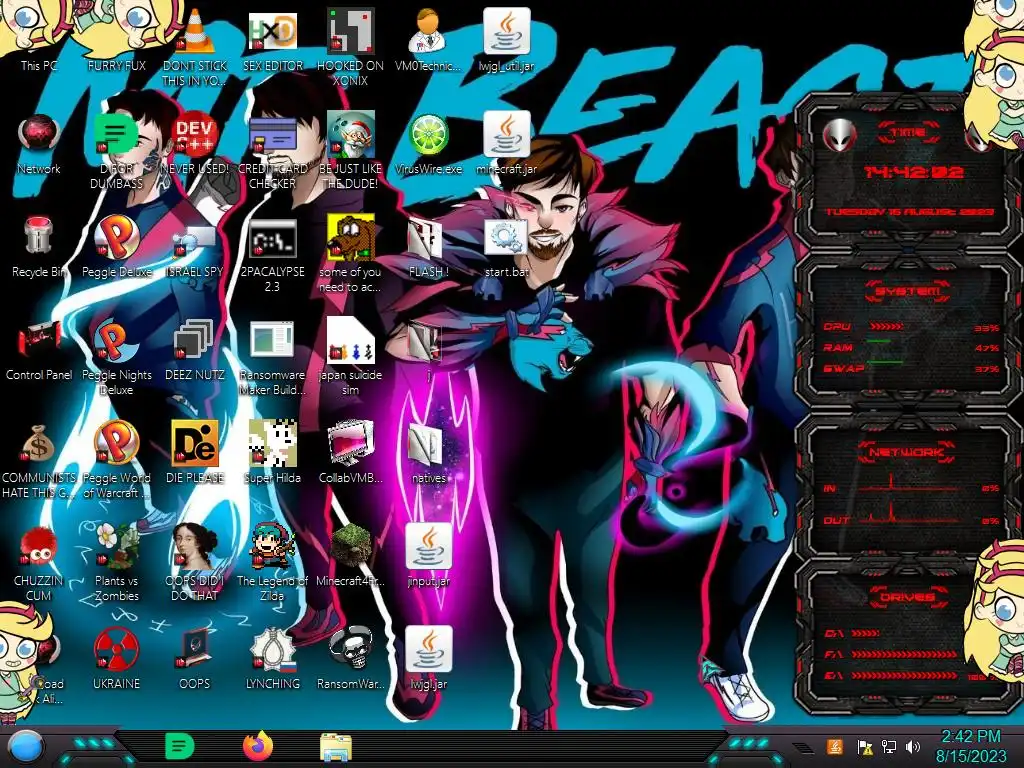The height and width of the screenshot is (768, 1024).
Task: Click the Start orb button
Action: tap(25, 747)
